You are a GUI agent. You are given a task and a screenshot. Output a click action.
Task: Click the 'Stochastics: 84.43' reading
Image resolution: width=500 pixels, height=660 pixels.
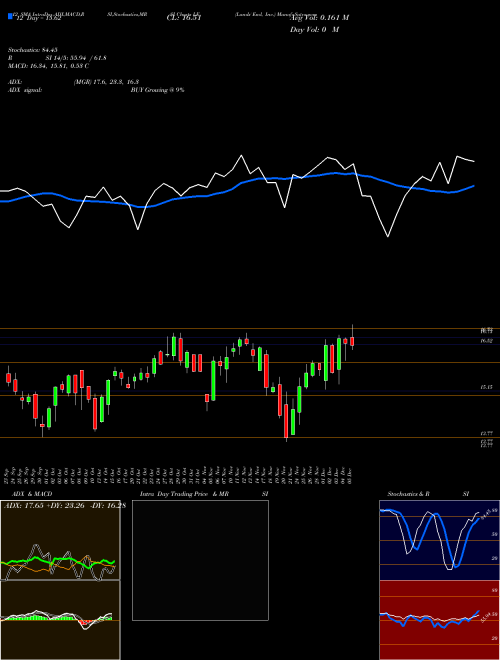point(32,50)
